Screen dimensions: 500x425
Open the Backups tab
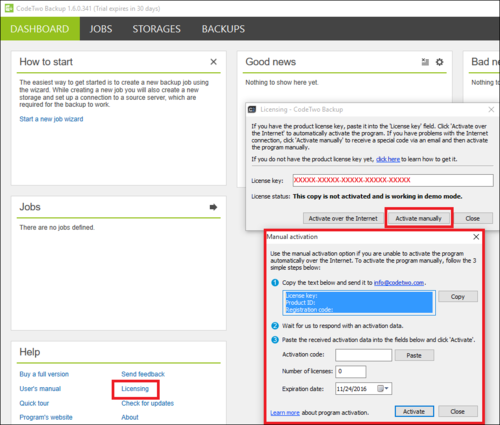223,29
